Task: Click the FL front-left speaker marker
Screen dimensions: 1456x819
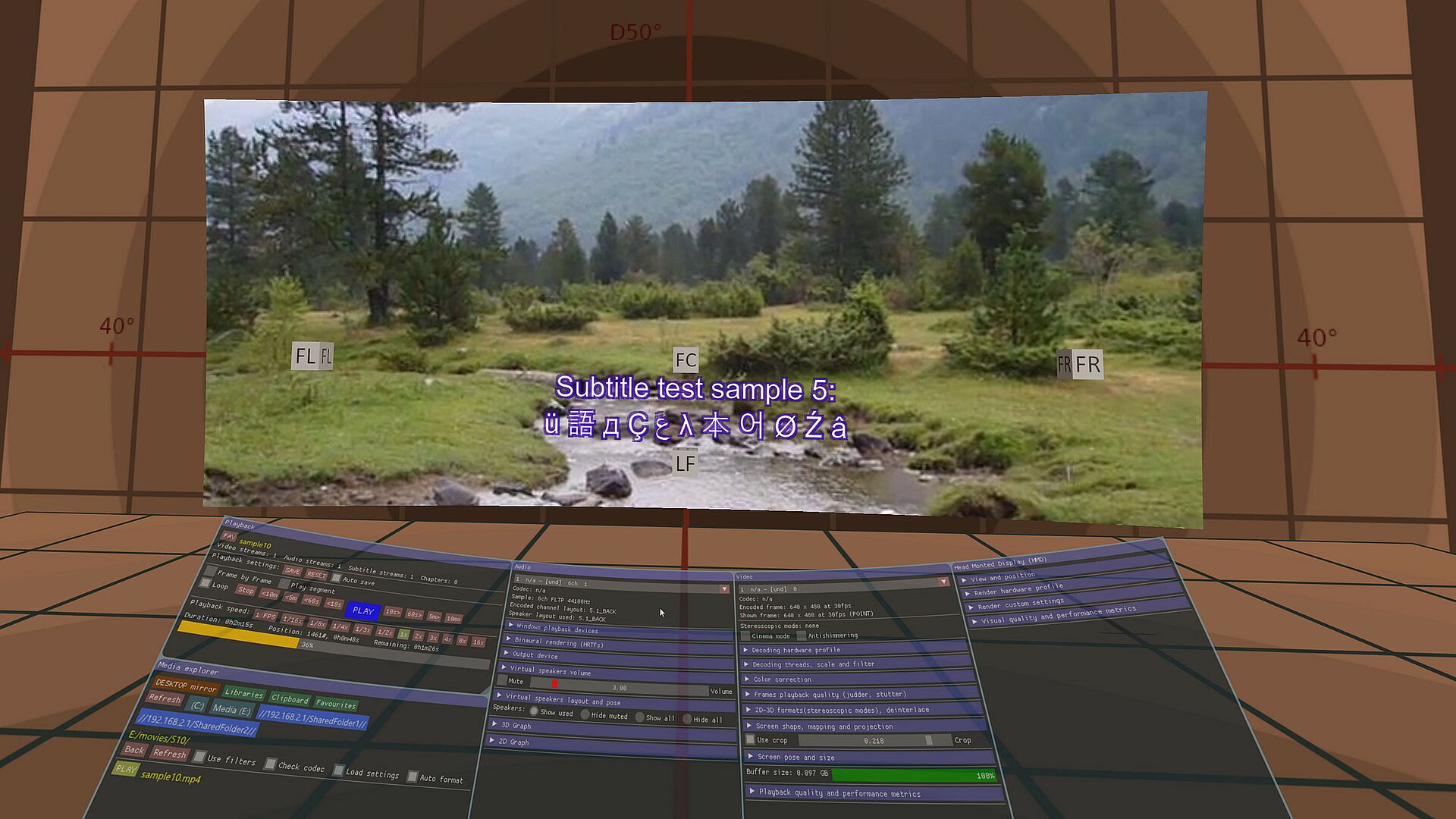Action: click(306, 356)
